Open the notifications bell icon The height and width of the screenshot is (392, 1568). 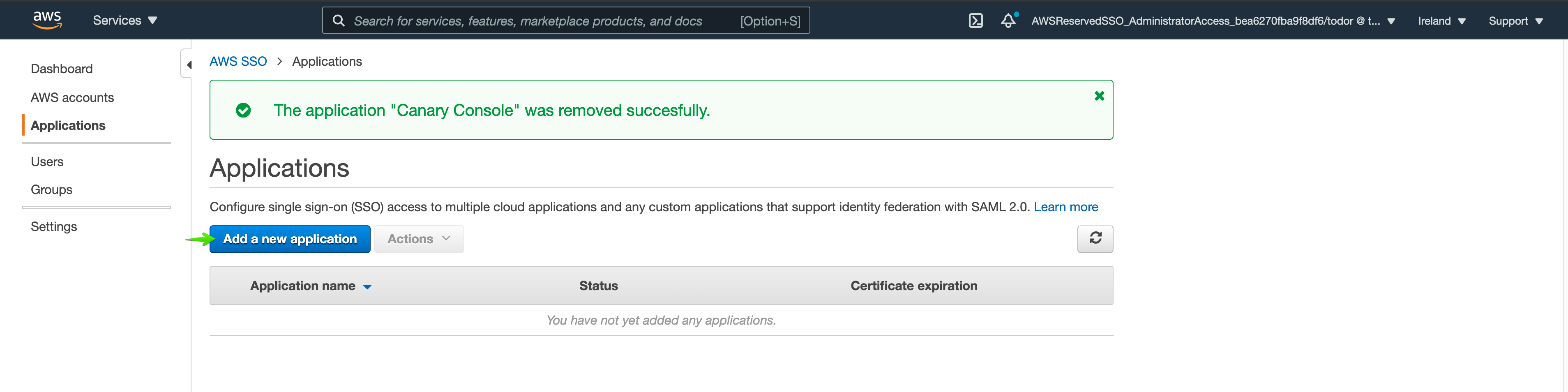[x=1008, y=21]
